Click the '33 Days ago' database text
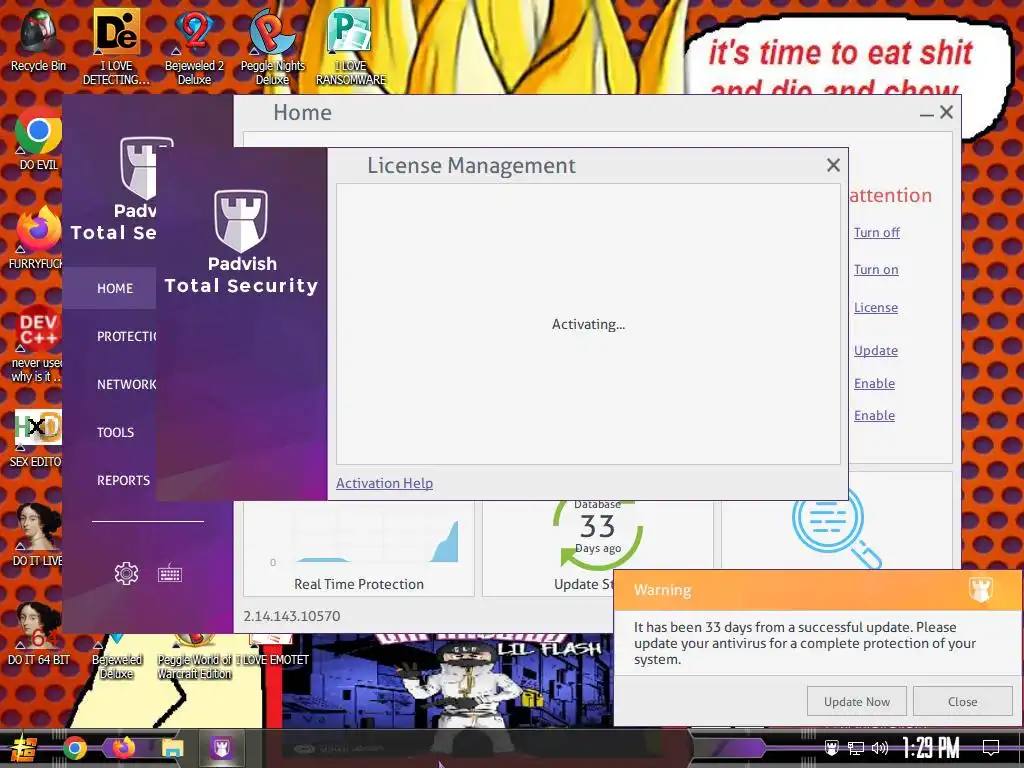Image resolution: width=1024 pixels, height=768 pixels. [598, 534]
